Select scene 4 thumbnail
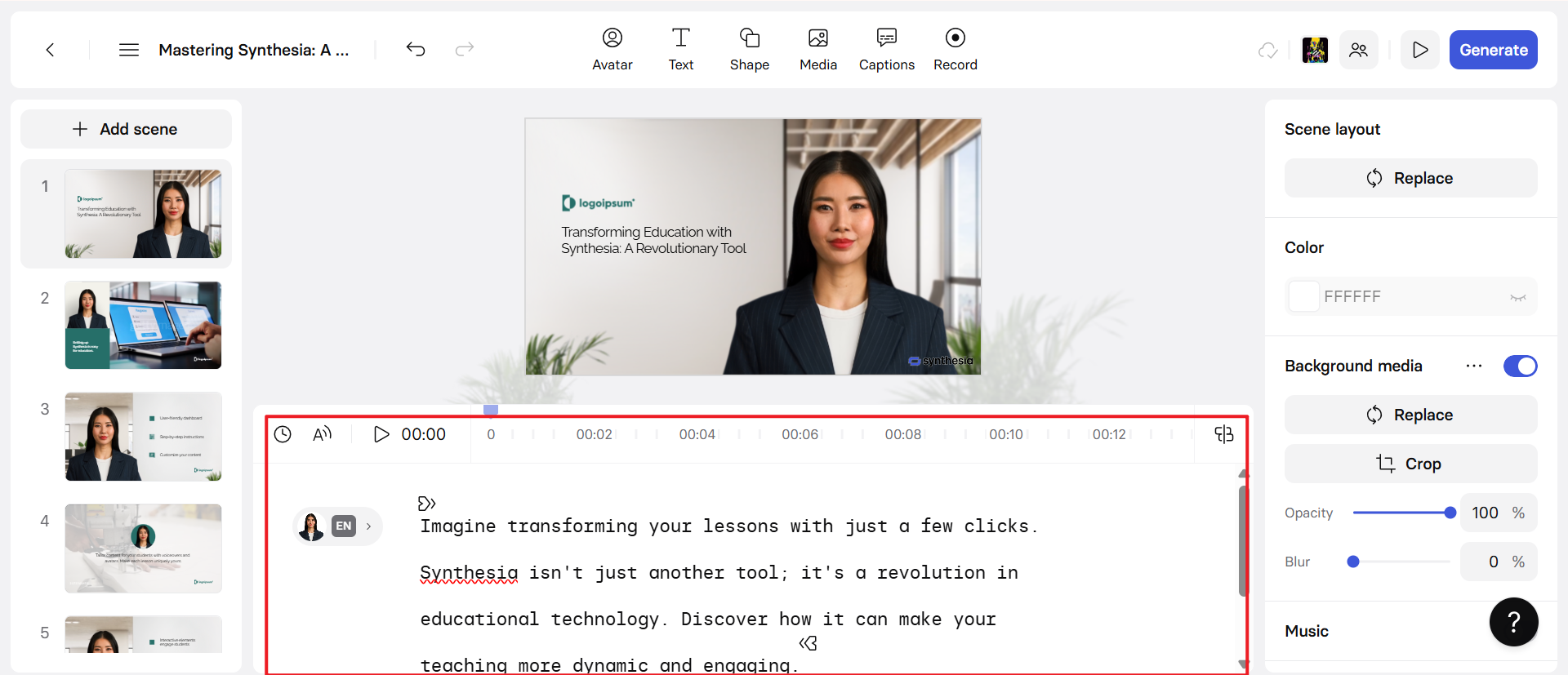 click(143, 548)
